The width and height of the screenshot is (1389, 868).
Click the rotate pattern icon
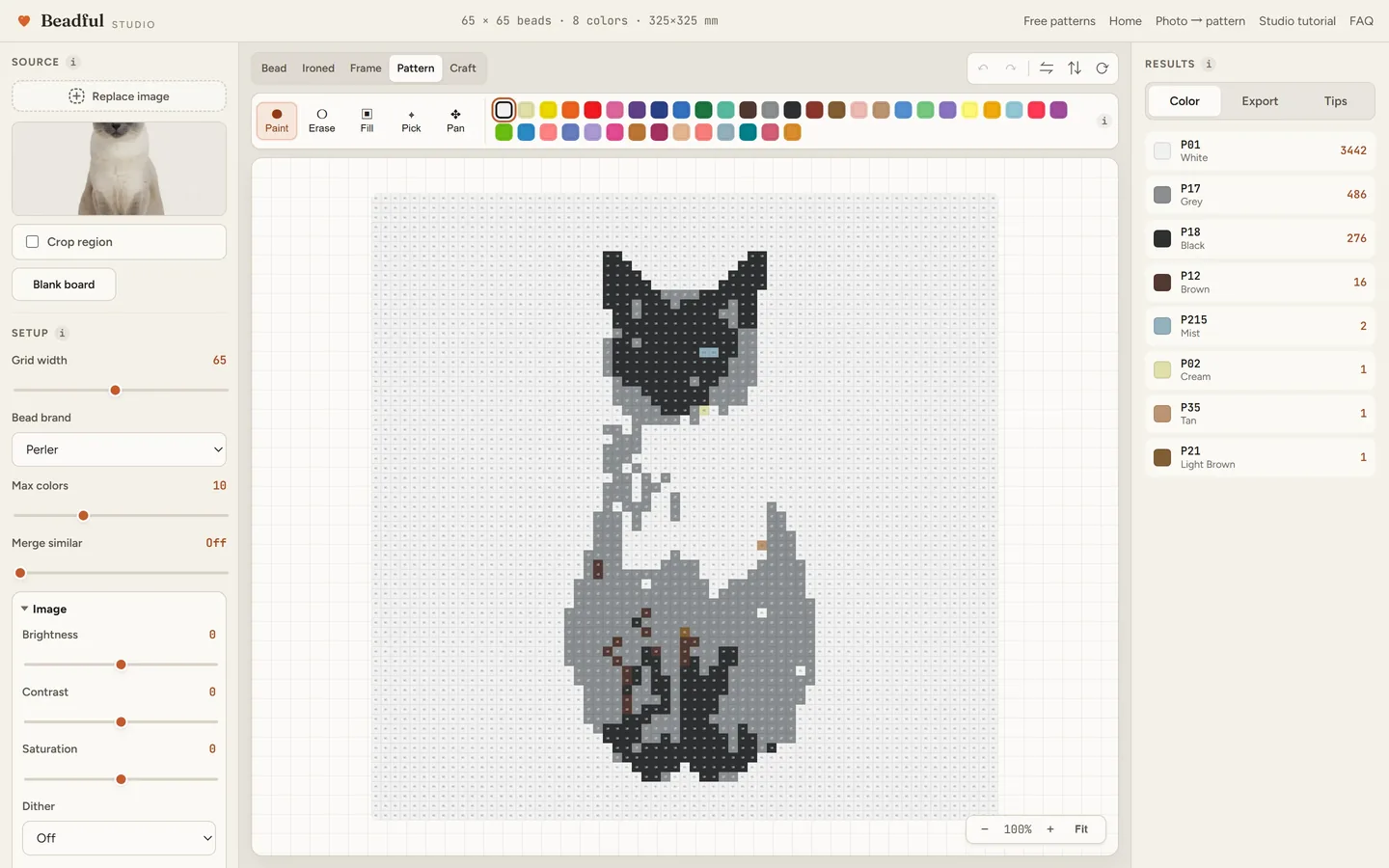coord(1103,68)
